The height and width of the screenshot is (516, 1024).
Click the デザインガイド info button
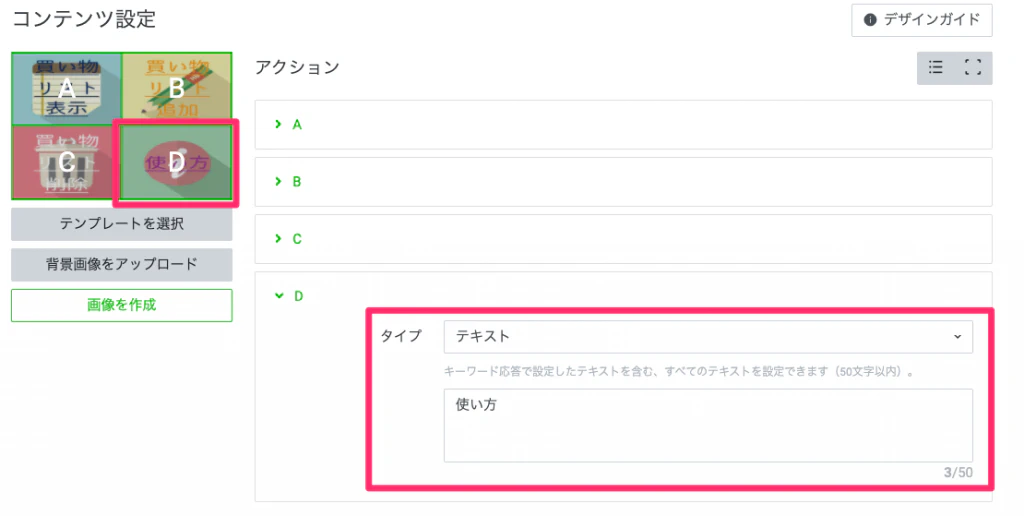(x=921, y=20)
